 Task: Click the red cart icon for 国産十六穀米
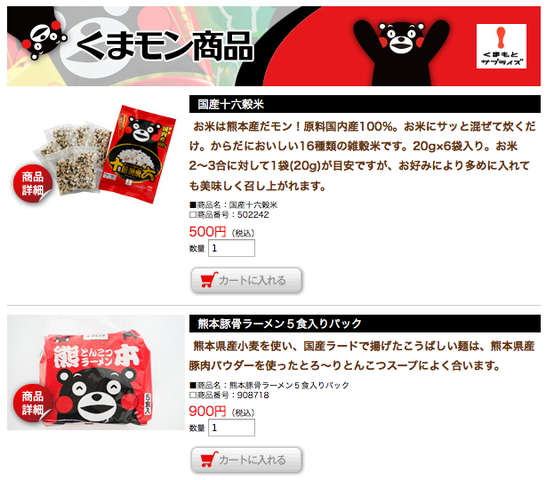tap(209, 280)
